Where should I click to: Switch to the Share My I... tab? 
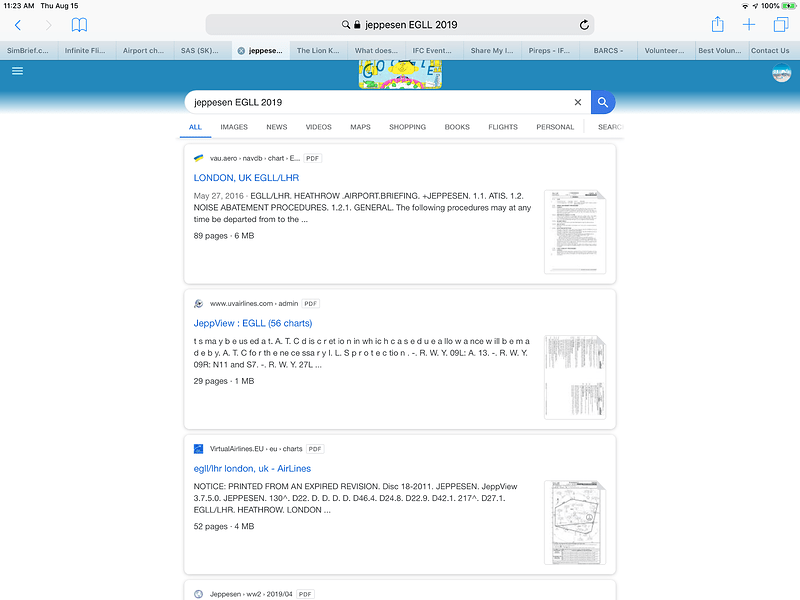pyautogui.click(x=492, y=51)
